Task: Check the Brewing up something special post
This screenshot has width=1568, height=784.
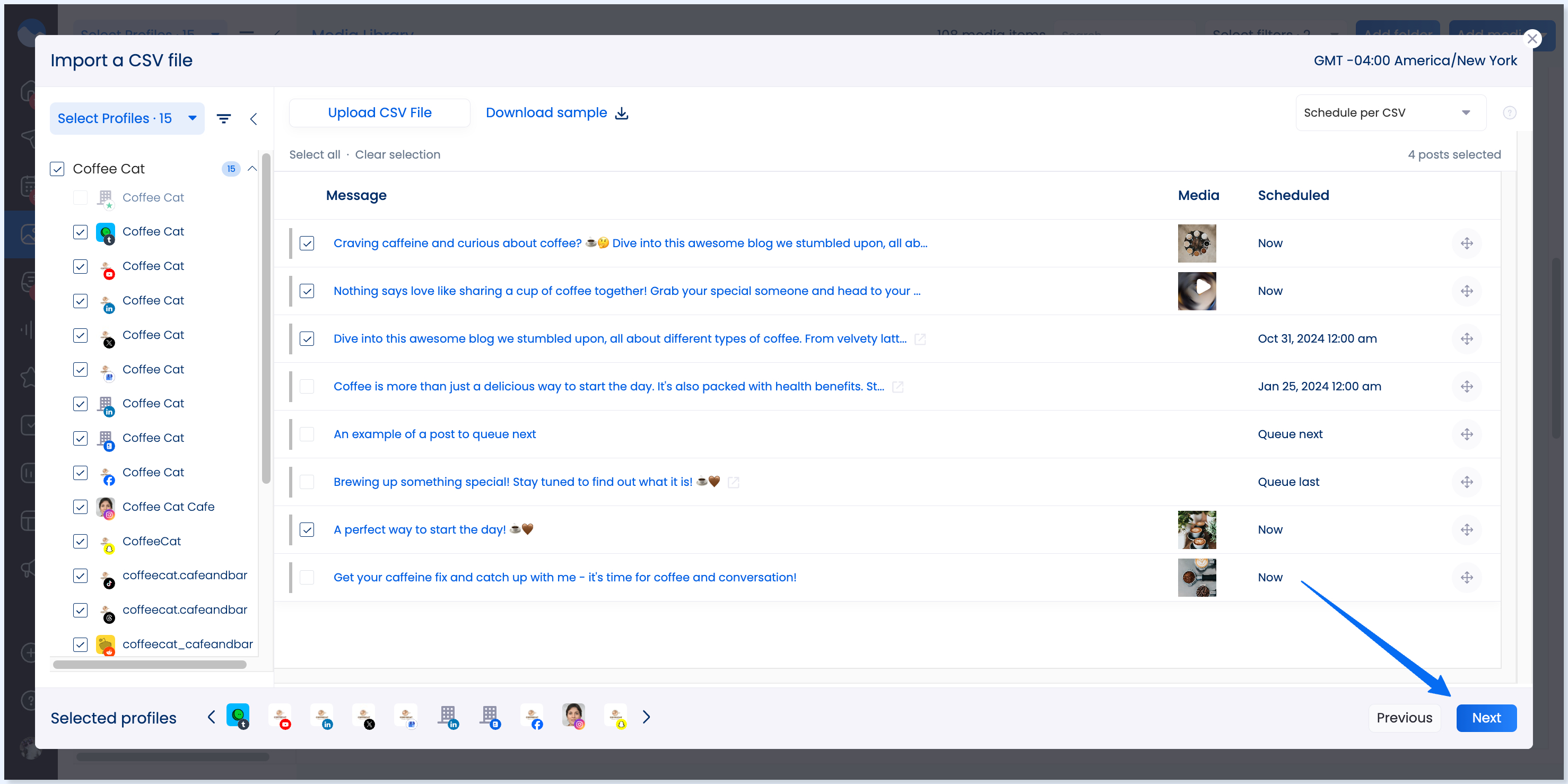Action: coord(307,482)
